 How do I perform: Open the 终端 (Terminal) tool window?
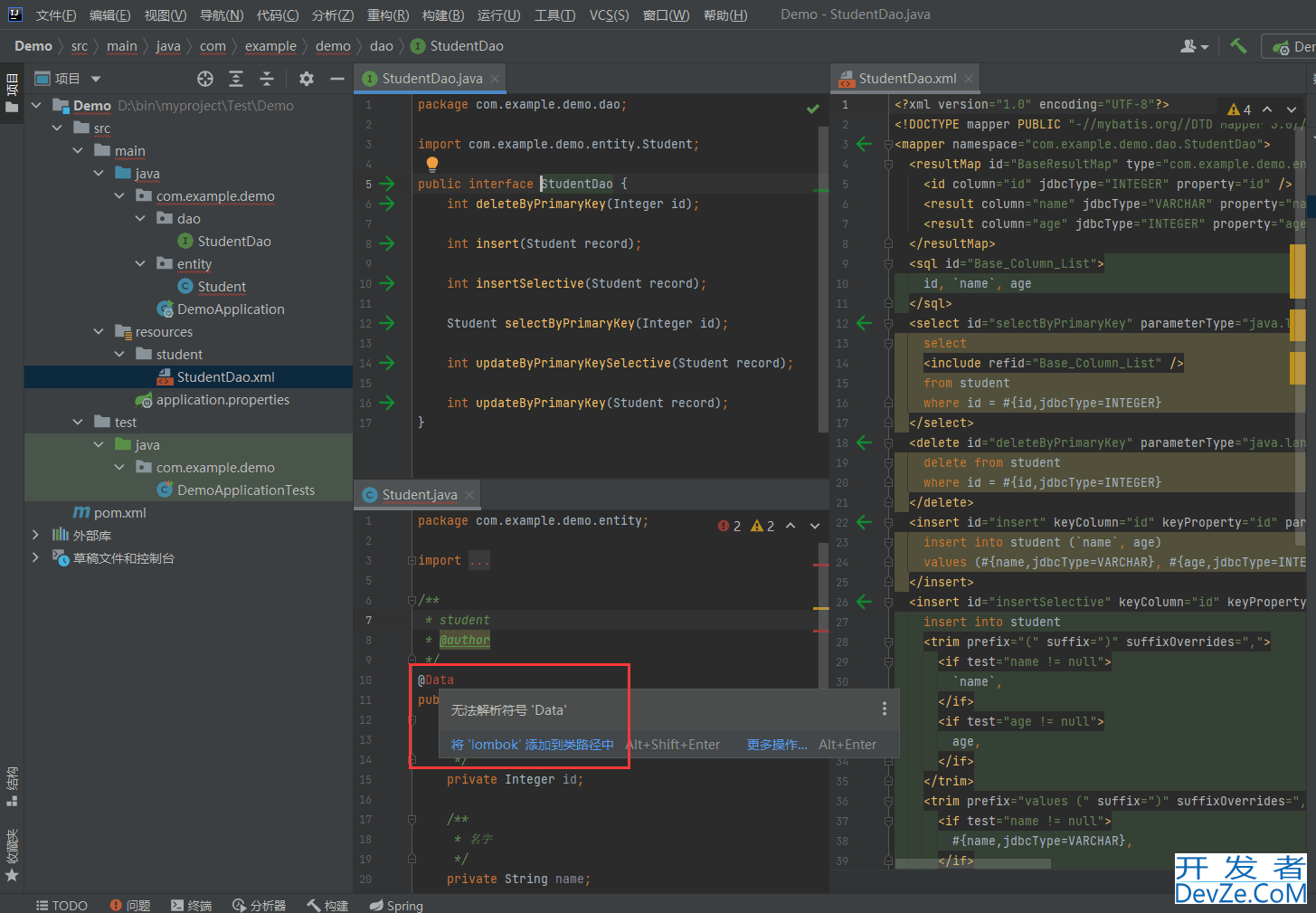coord(191,905)
